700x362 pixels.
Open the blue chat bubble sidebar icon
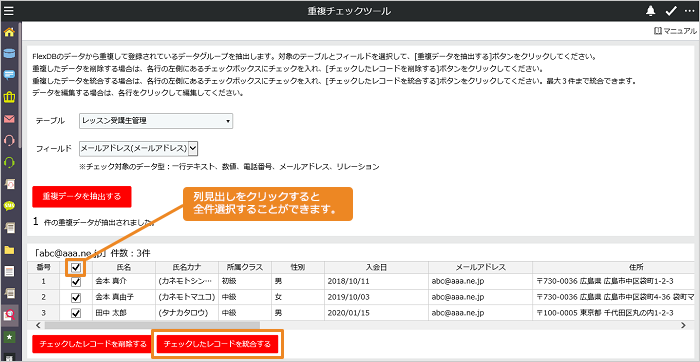click(x=9, y=75)
